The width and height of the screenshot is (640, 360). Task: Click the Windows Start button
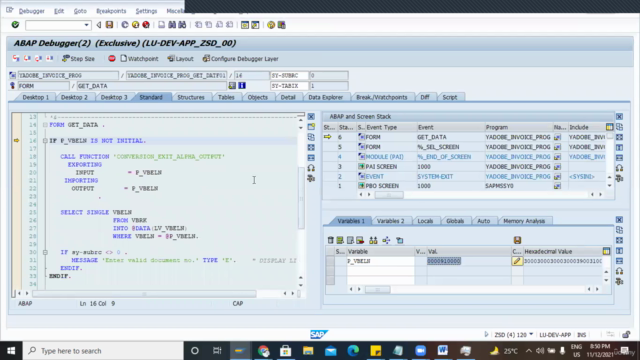click(x=11, y=351)
